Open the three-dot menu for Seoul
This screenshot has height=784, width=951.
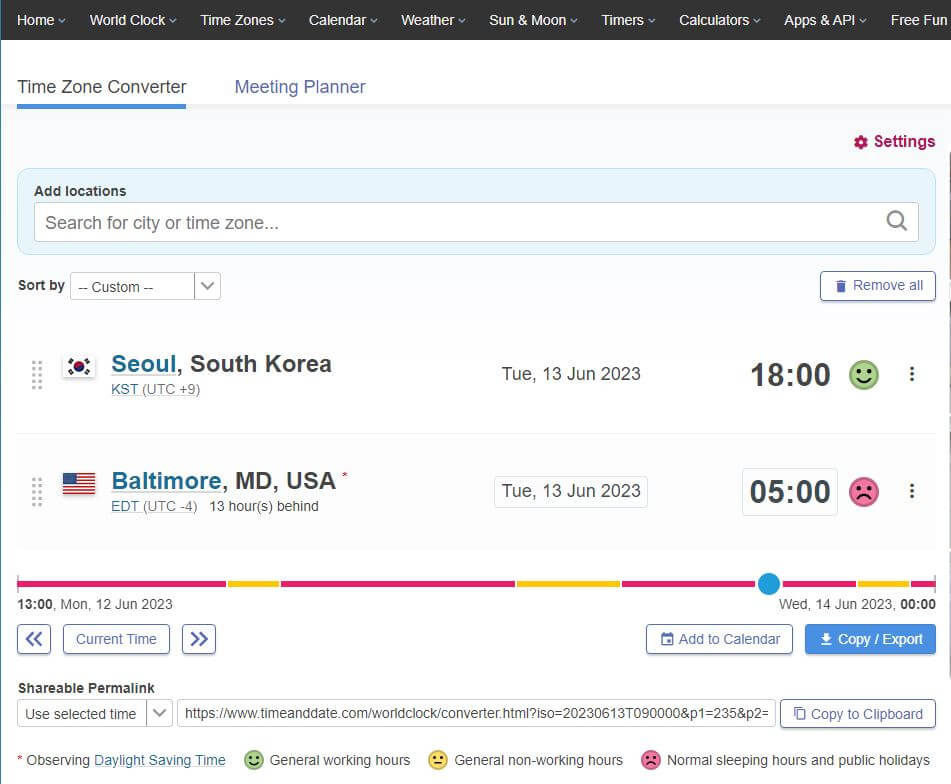tap(911, 374)
